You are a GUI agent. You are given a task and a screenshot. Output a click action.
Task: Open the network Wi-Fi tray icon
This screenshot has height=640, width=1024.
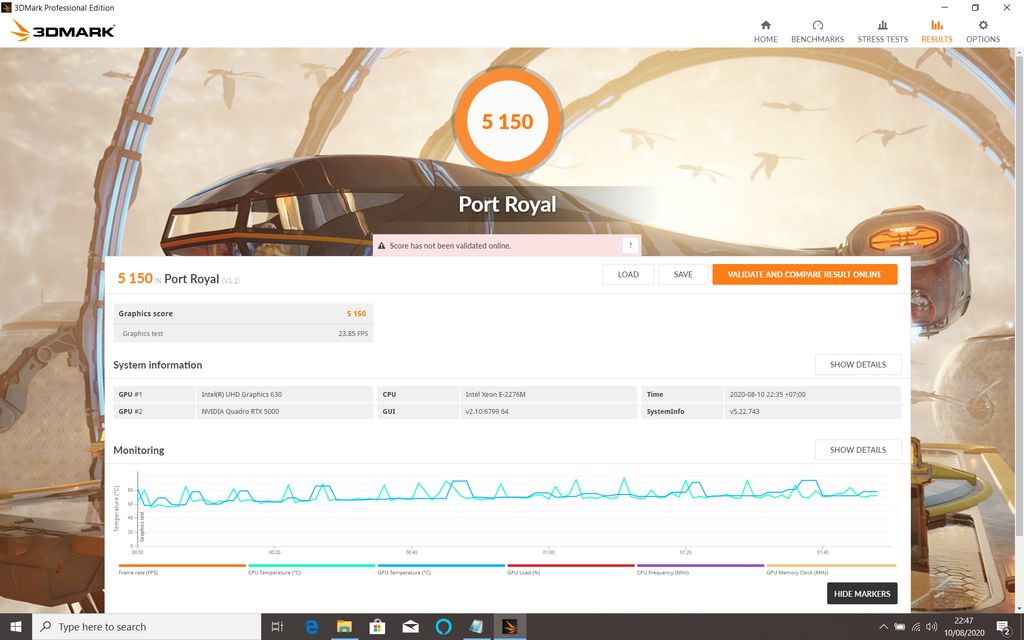pos(916,627)
